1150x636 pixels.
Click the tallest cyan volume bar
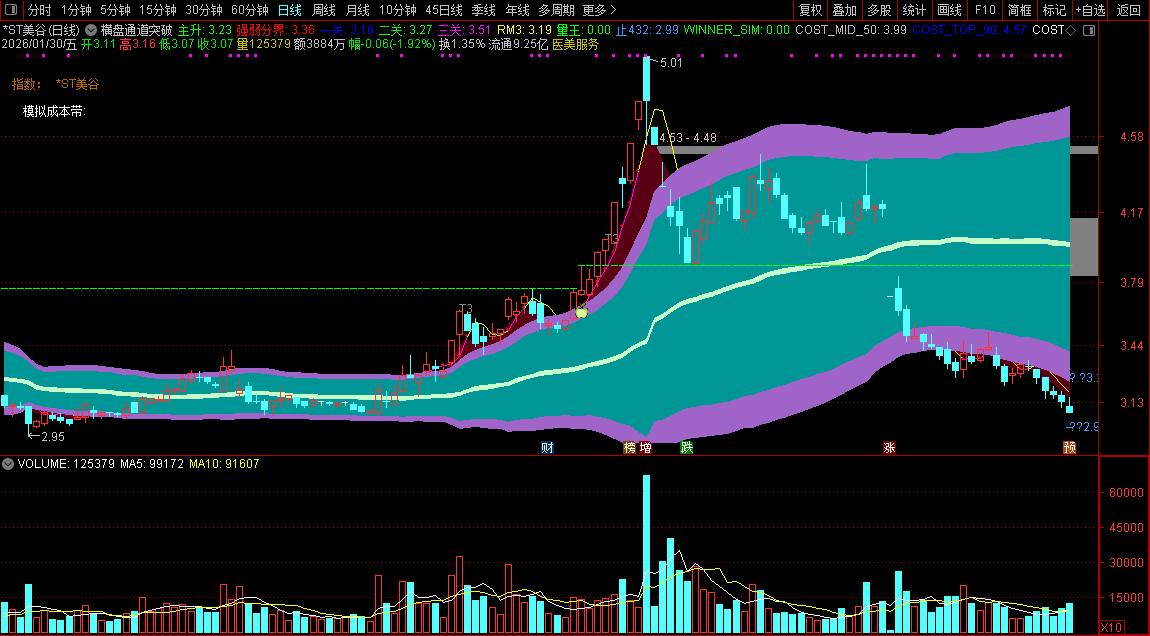click(646, 555)
